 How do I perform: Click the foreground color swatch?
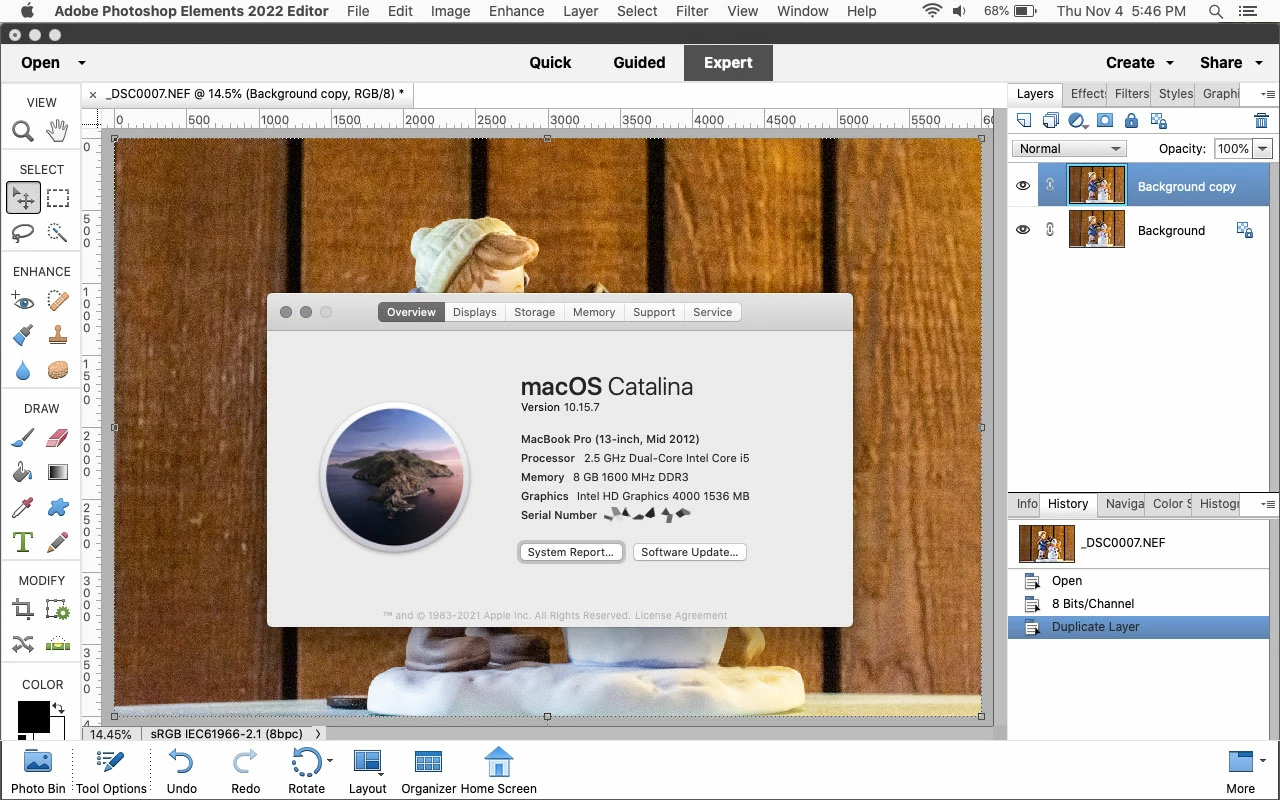[x=32, y=716]
